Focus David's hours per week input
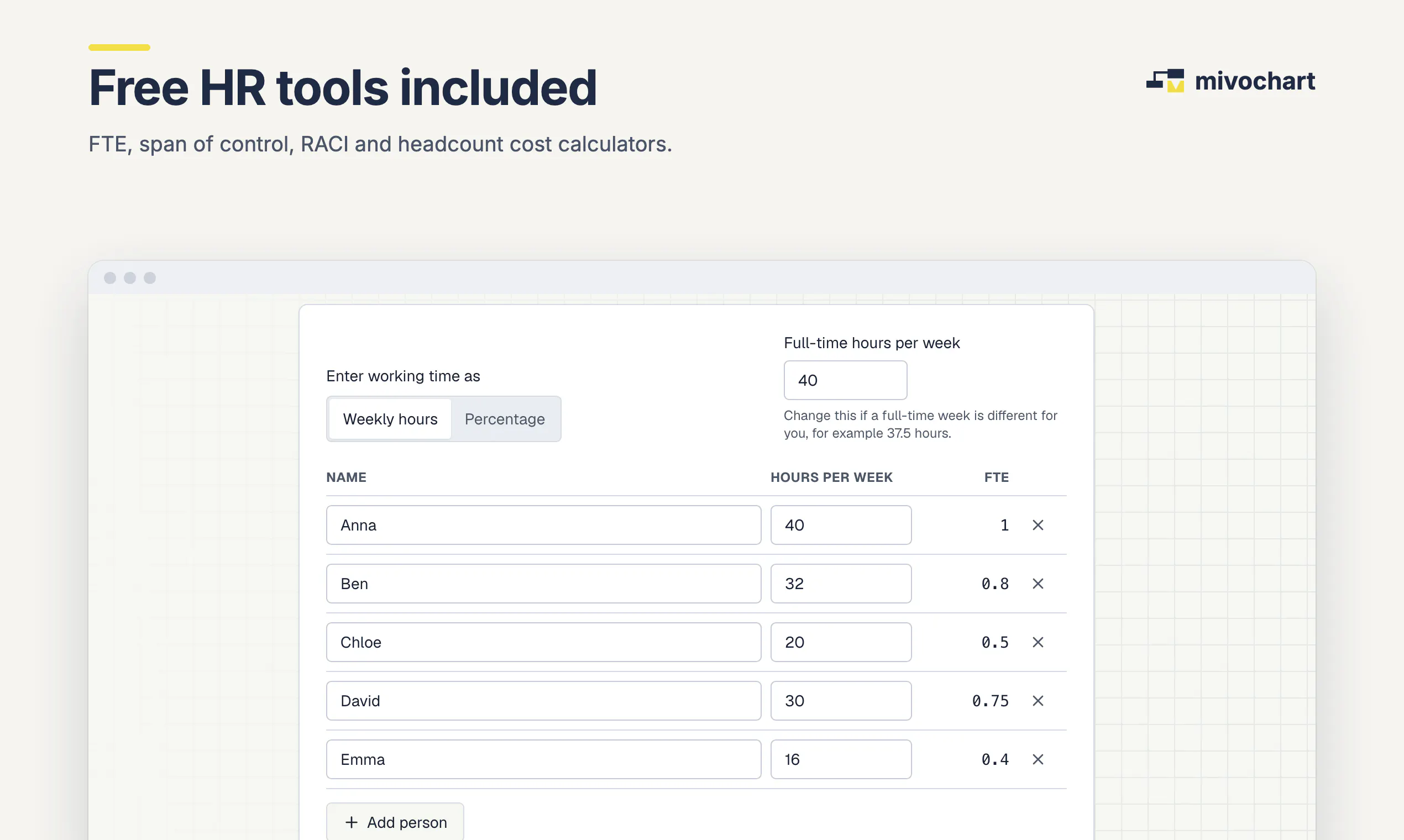The image size is (1404, 840). [x=841, y=701]
